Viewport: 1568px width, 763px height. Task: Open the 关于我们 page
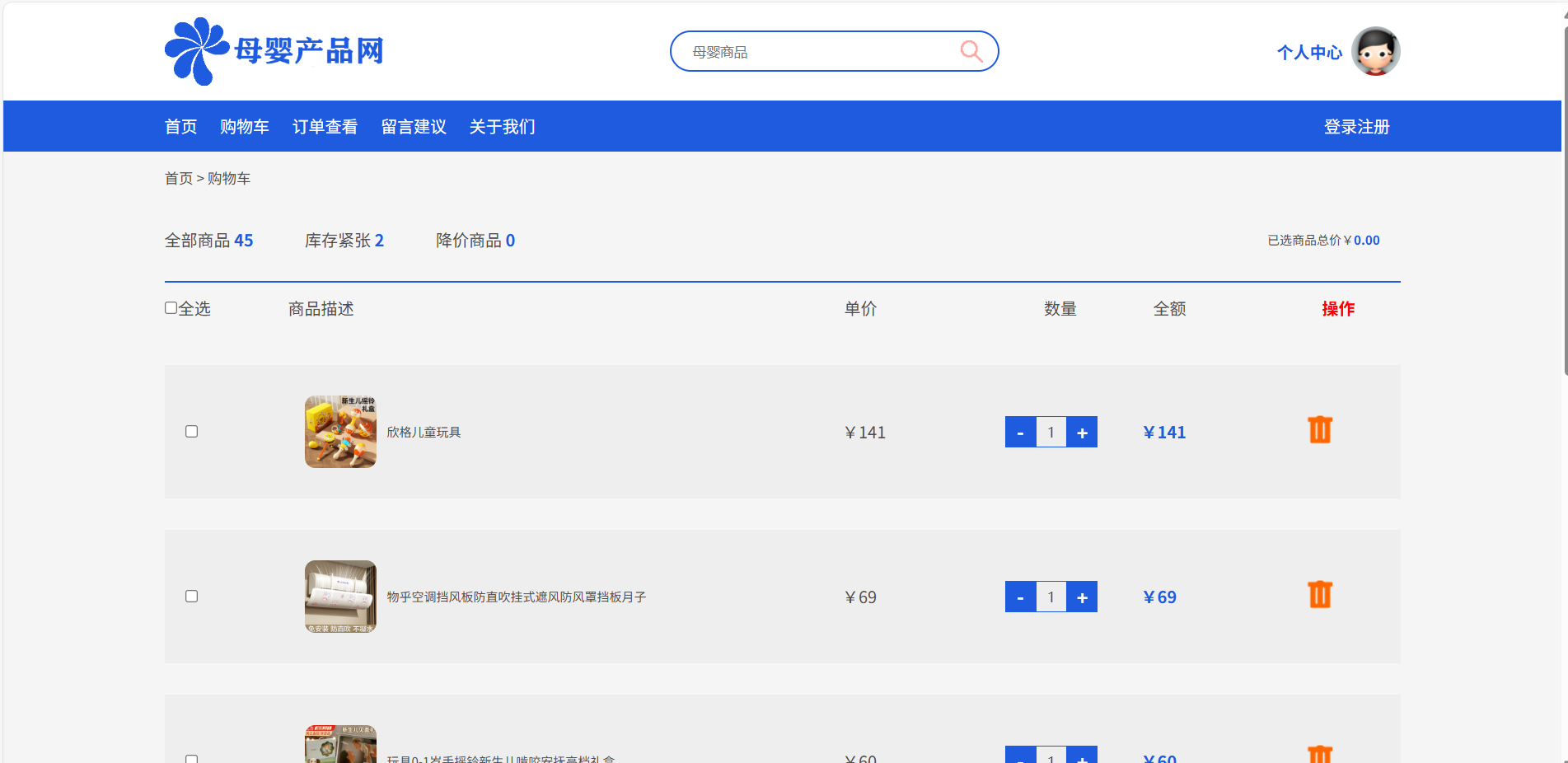502,127
